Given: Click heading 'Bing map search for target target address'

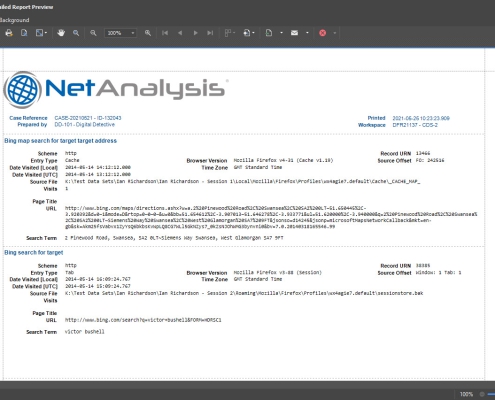Looking at the screenshot, I should click(x=61, y=141).
